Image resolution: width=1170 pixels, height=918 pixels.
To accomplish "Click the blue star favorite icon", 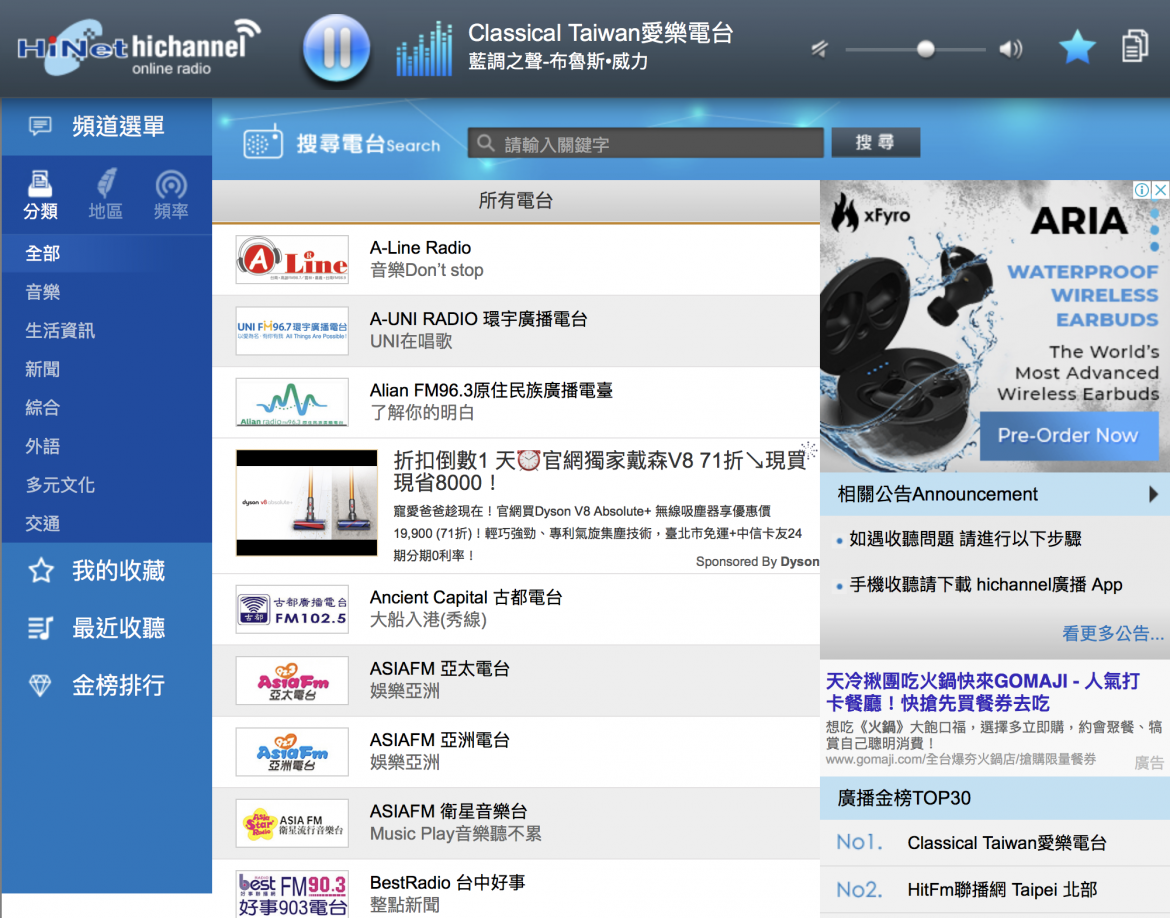I will (x=1077, y=47).
